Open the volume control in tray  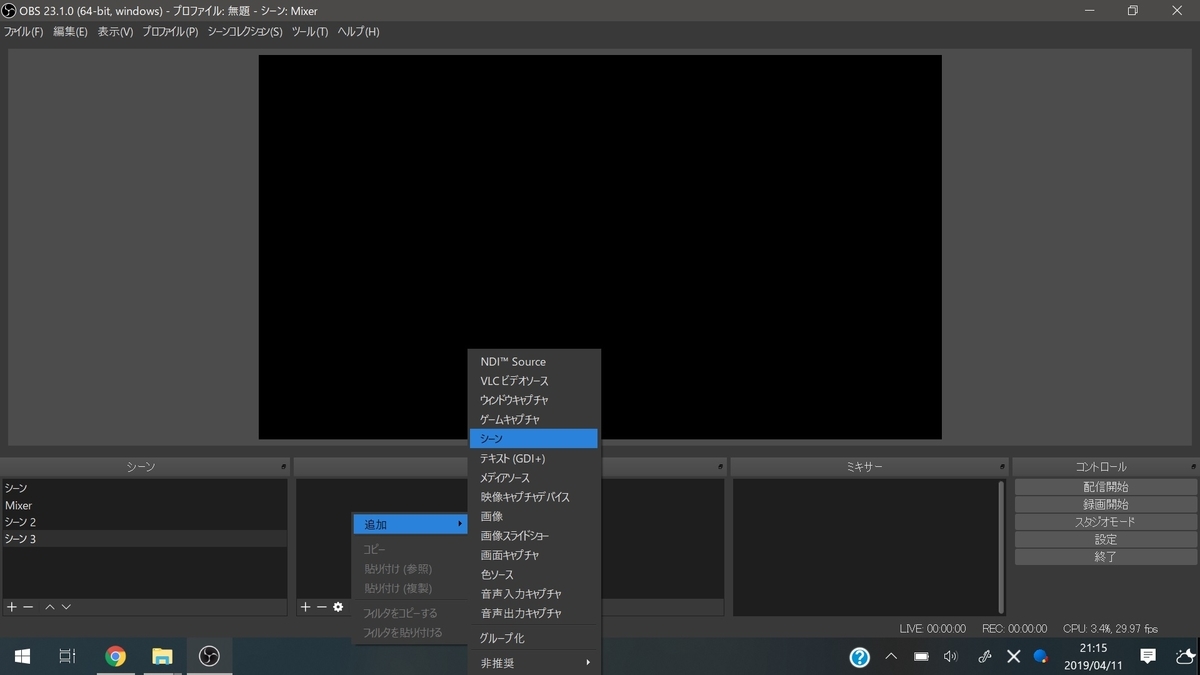coord(950,657)
